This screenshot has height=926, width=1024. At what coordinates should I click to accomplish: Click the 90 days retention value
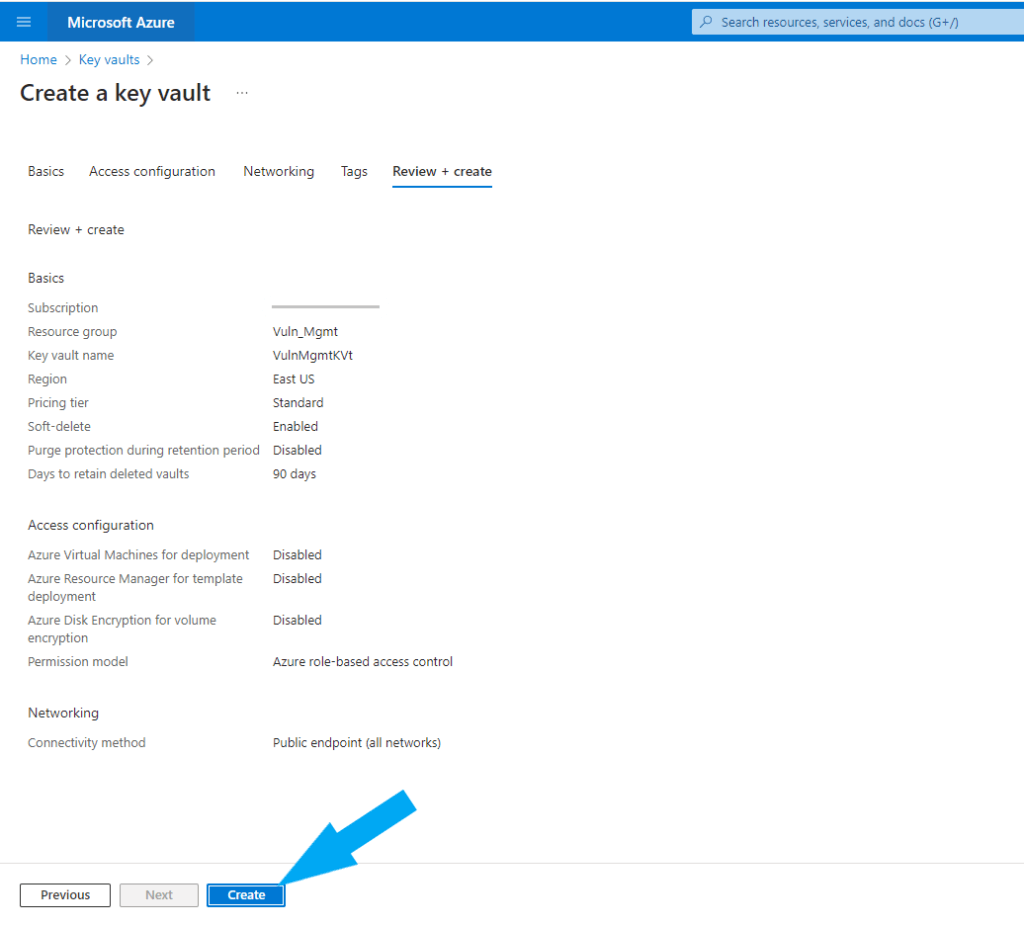point(294,473)
